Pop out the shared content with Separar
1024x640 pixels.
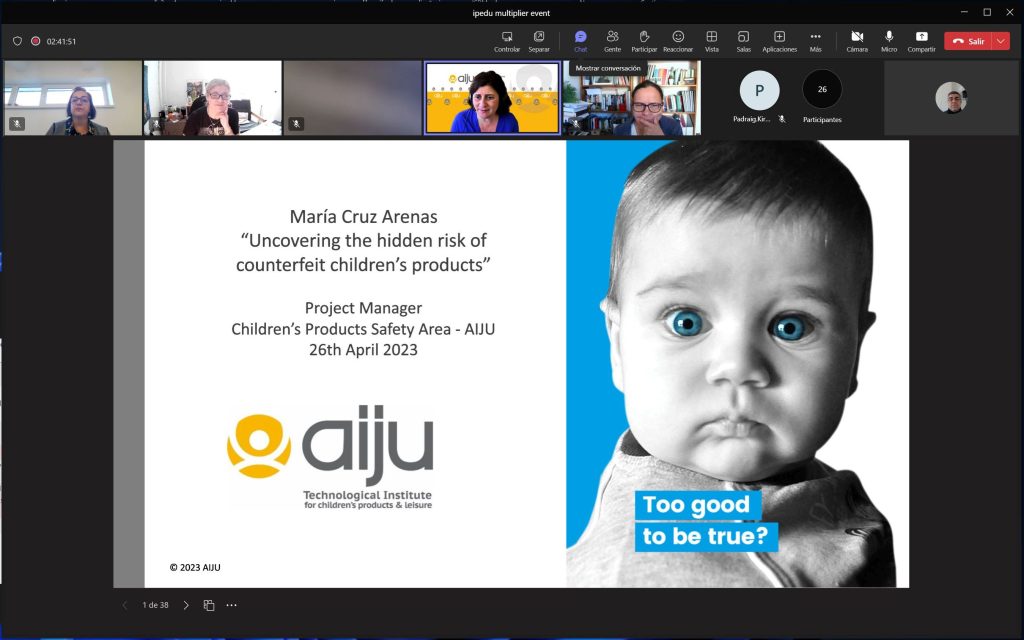539,41
